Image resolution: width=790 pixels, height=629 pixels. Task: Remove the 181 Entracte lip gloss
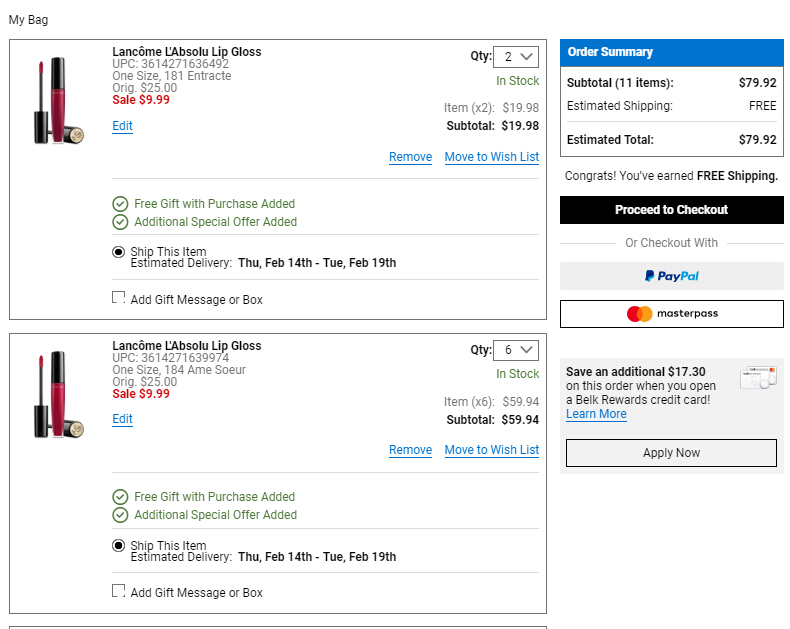click(410, 157)
